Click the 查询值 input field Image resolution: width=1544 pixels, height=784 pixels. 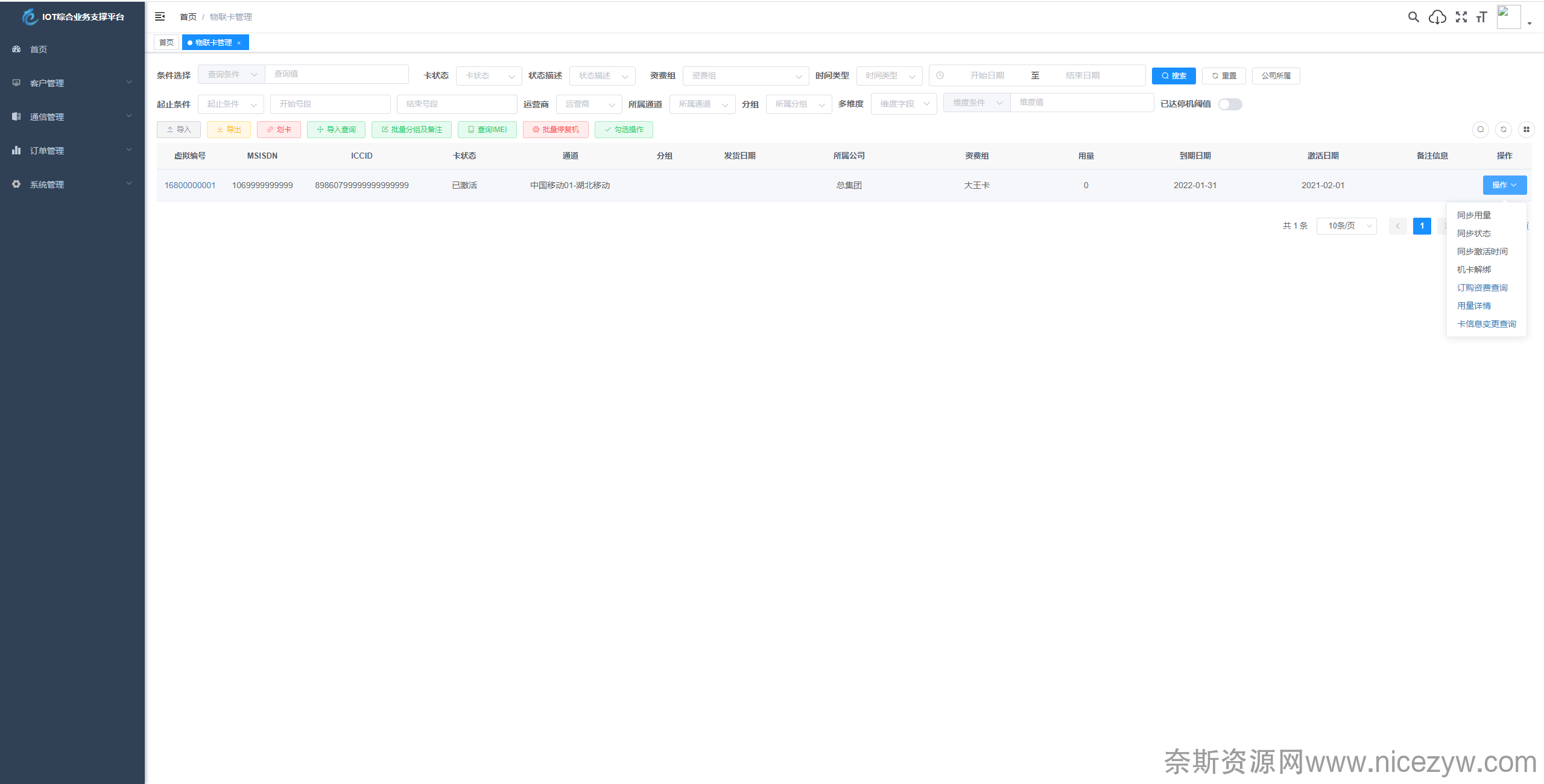[337, 74]
